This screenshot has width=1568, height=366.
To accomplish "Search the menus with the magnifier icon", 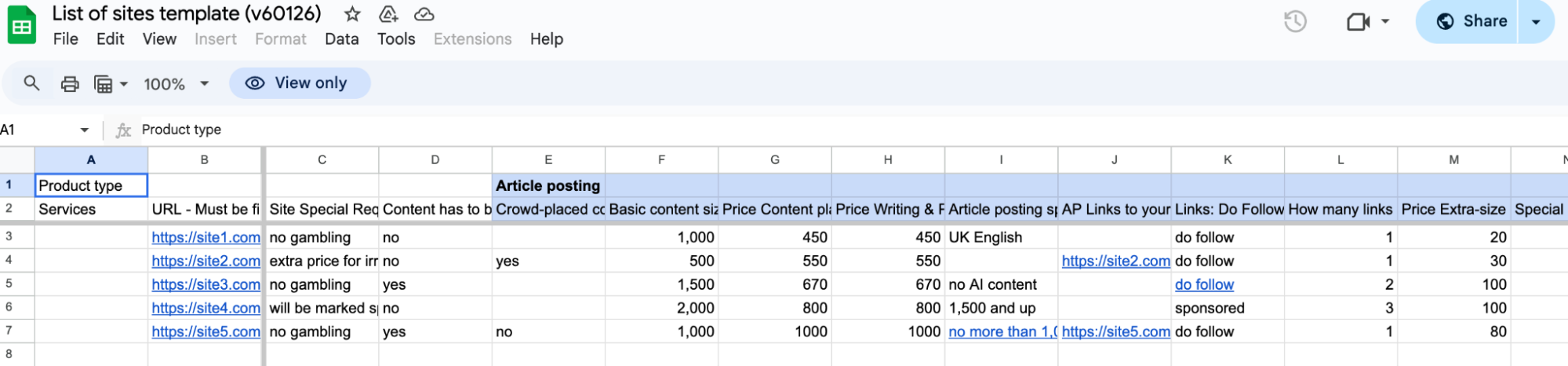I will point(31,83).
